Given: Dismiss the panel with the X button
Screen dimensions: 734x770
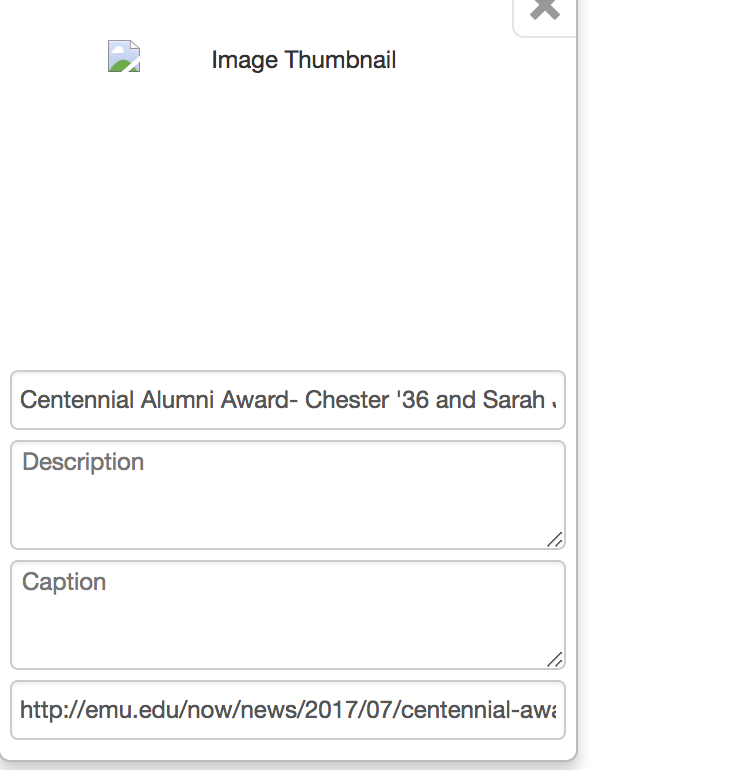Looking at the screenshot, I should 544,12.
